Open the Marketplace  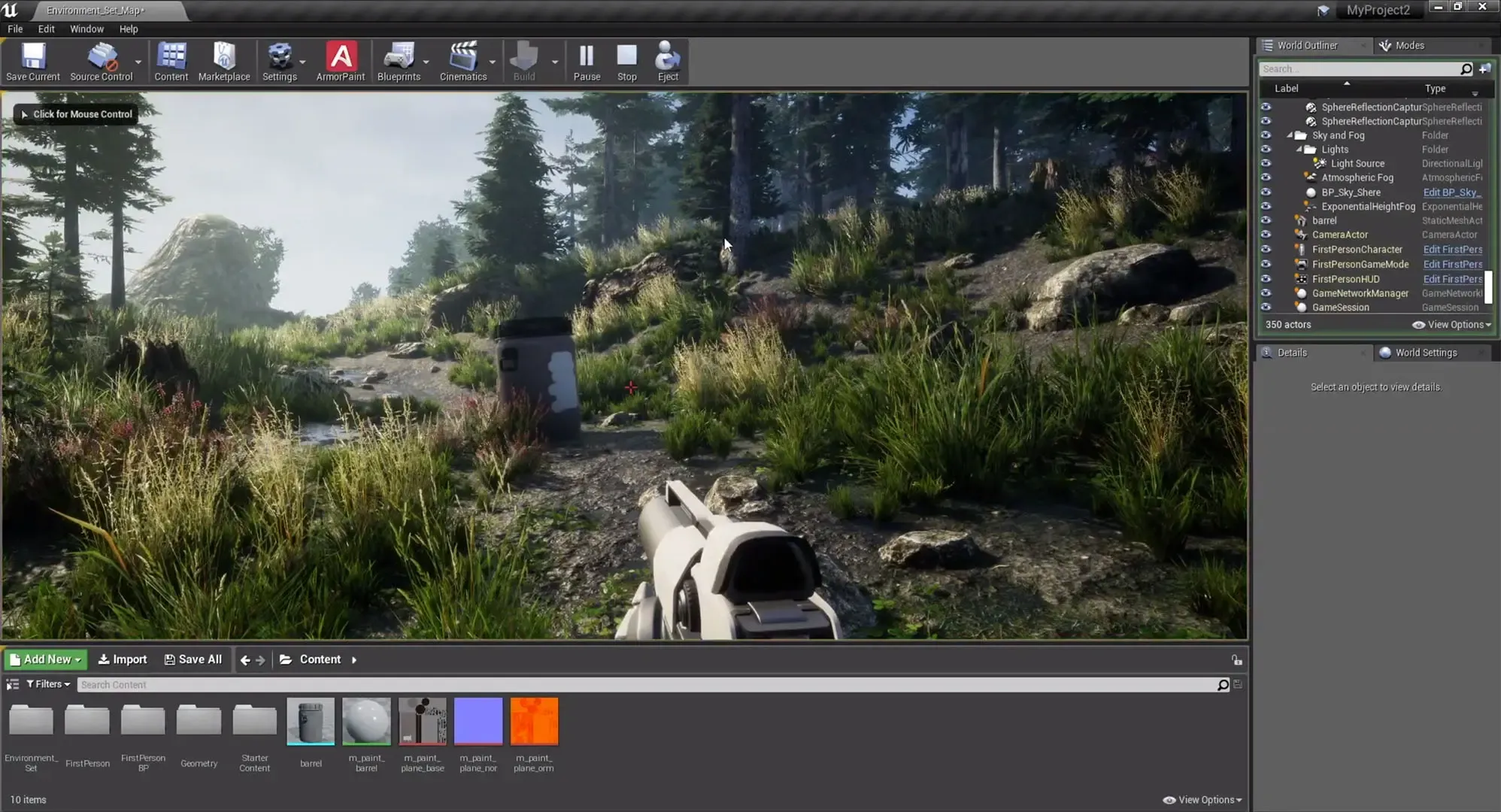point(224,60)
